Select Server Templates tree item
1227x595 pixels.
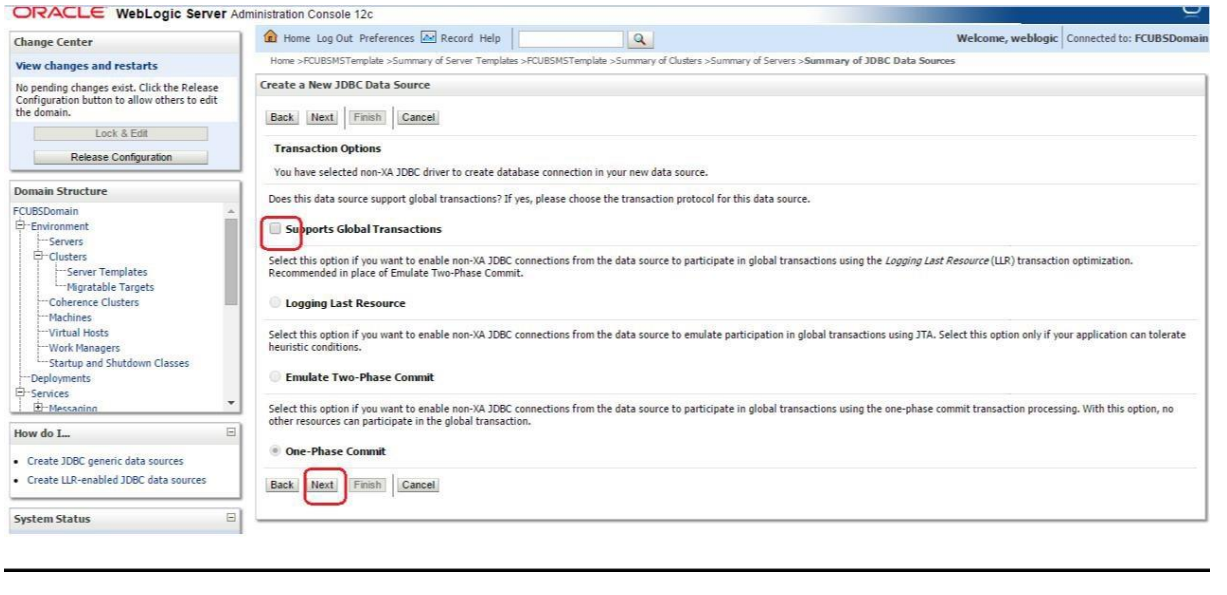(x=108, y=272)
